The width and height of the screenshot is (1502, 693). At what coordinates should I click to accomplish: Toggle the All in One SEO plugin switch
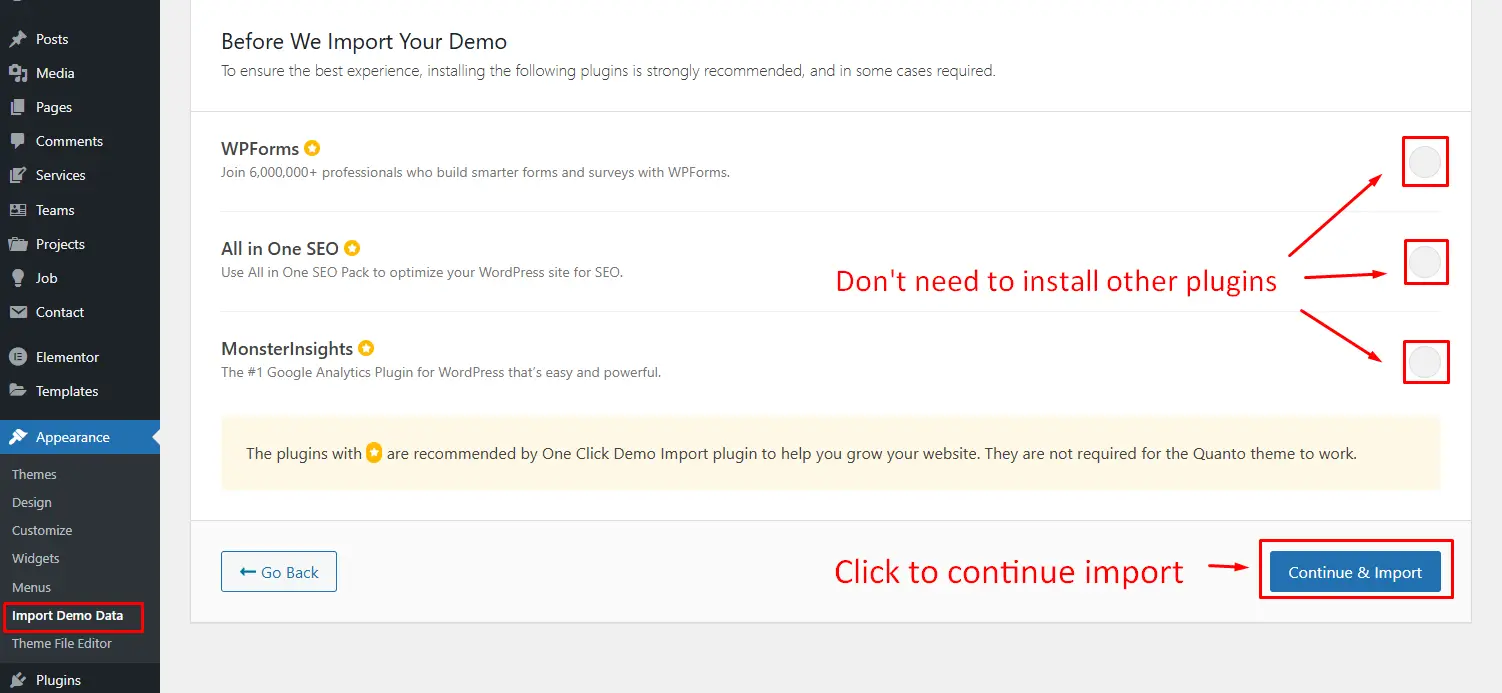click(1425, 262)
